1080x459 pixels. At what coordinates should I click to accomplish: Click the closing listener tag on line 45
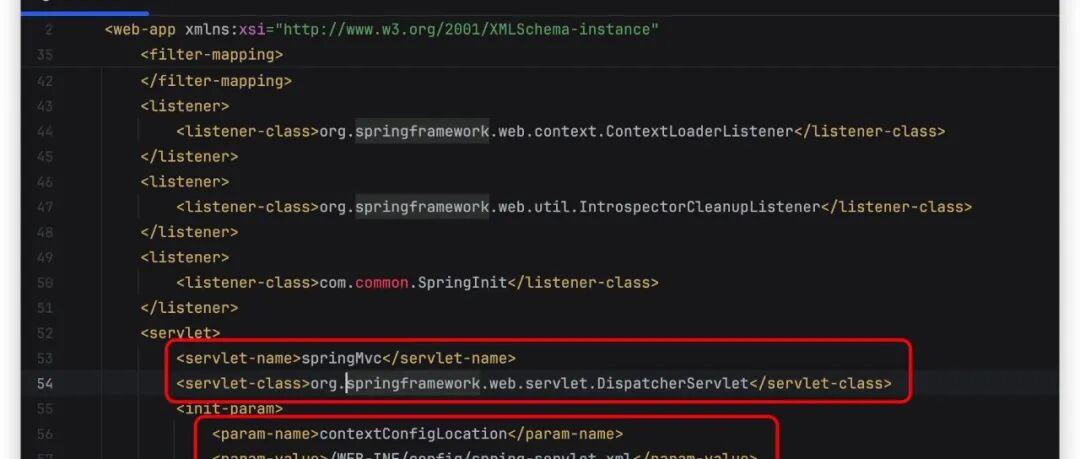[x=189, y=156]
